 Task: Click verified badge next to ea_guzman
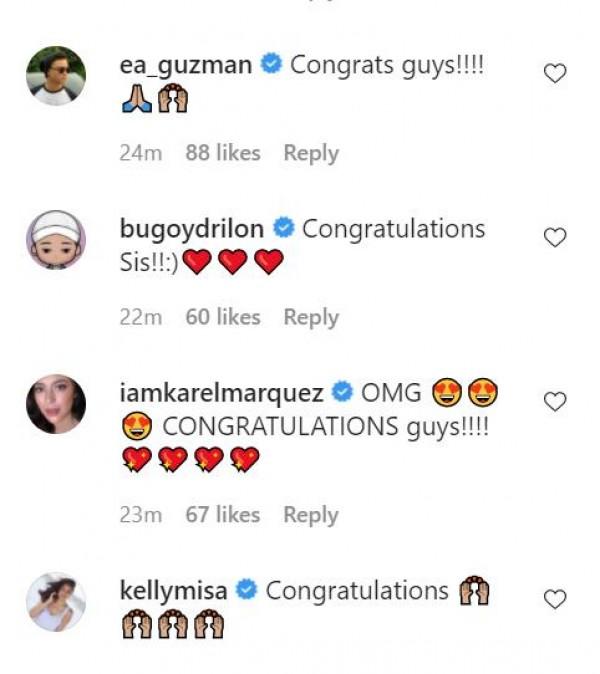[270, 66]
